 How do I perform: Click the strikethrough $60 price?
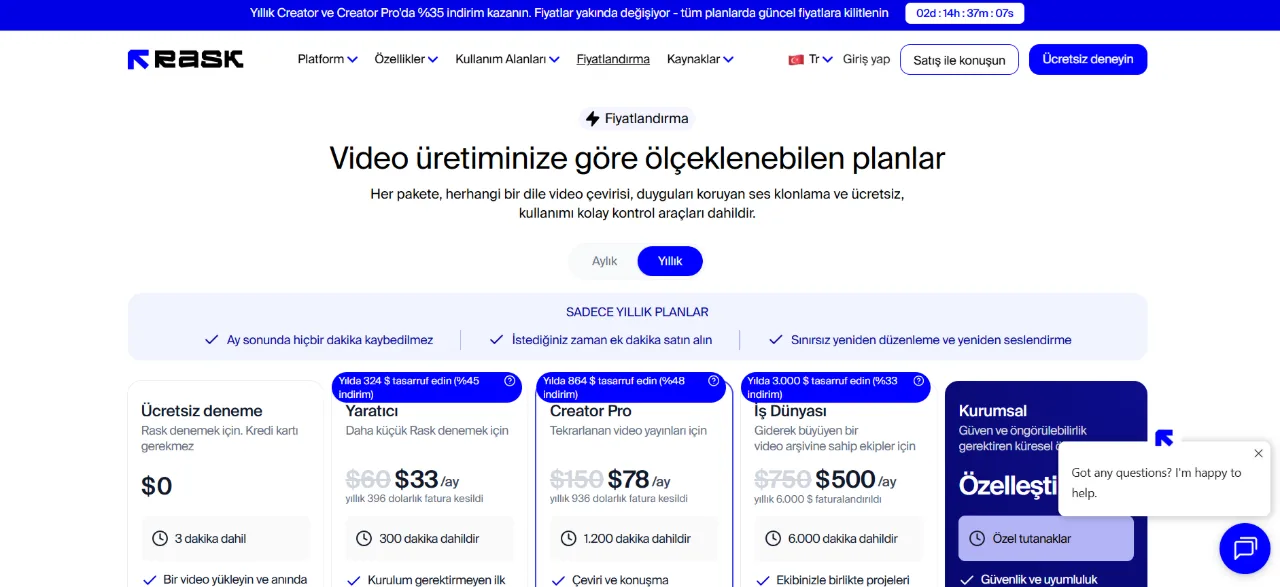coord(368,480)
